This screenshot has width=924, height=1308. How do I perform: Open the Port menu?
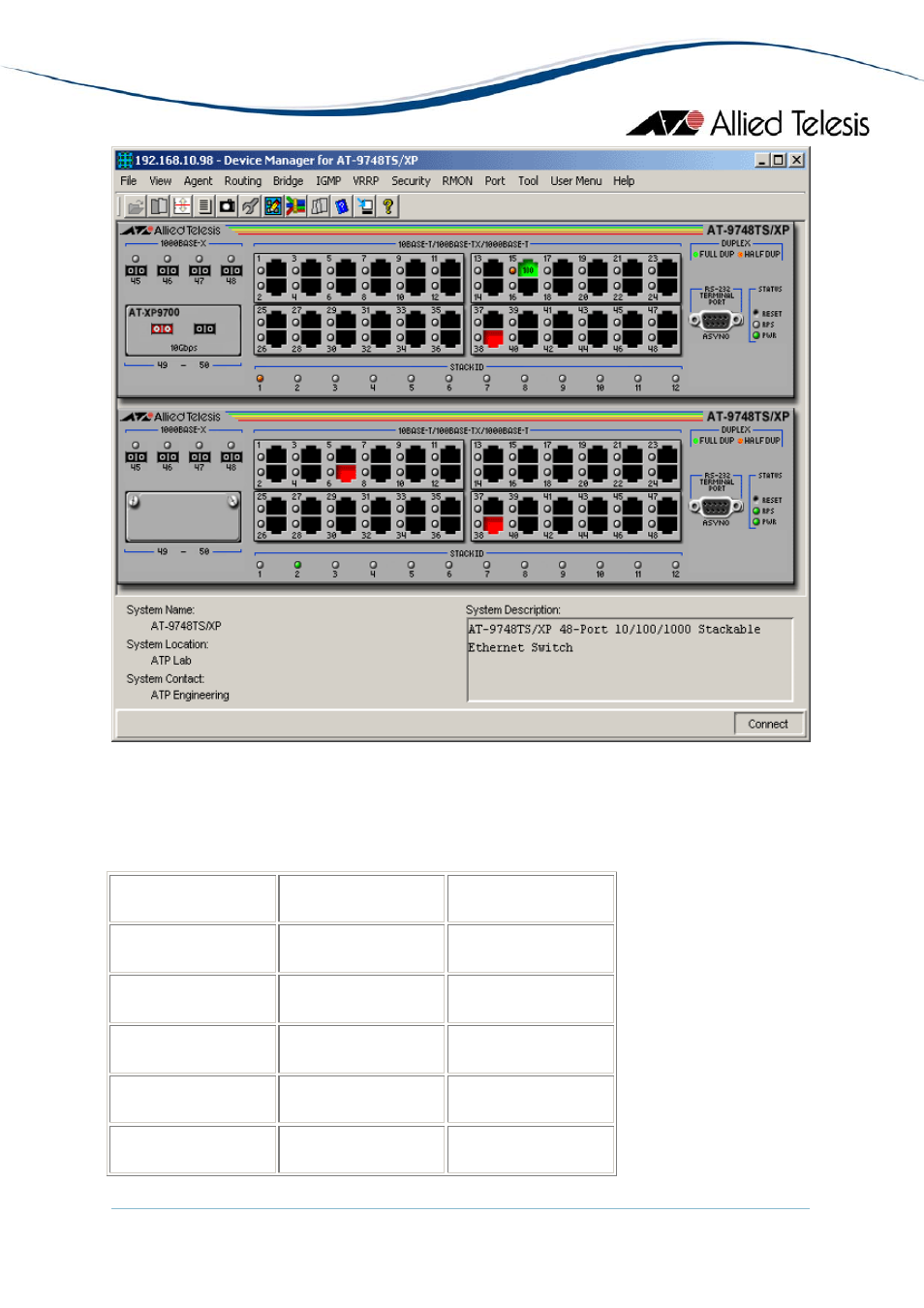point(495,181)
